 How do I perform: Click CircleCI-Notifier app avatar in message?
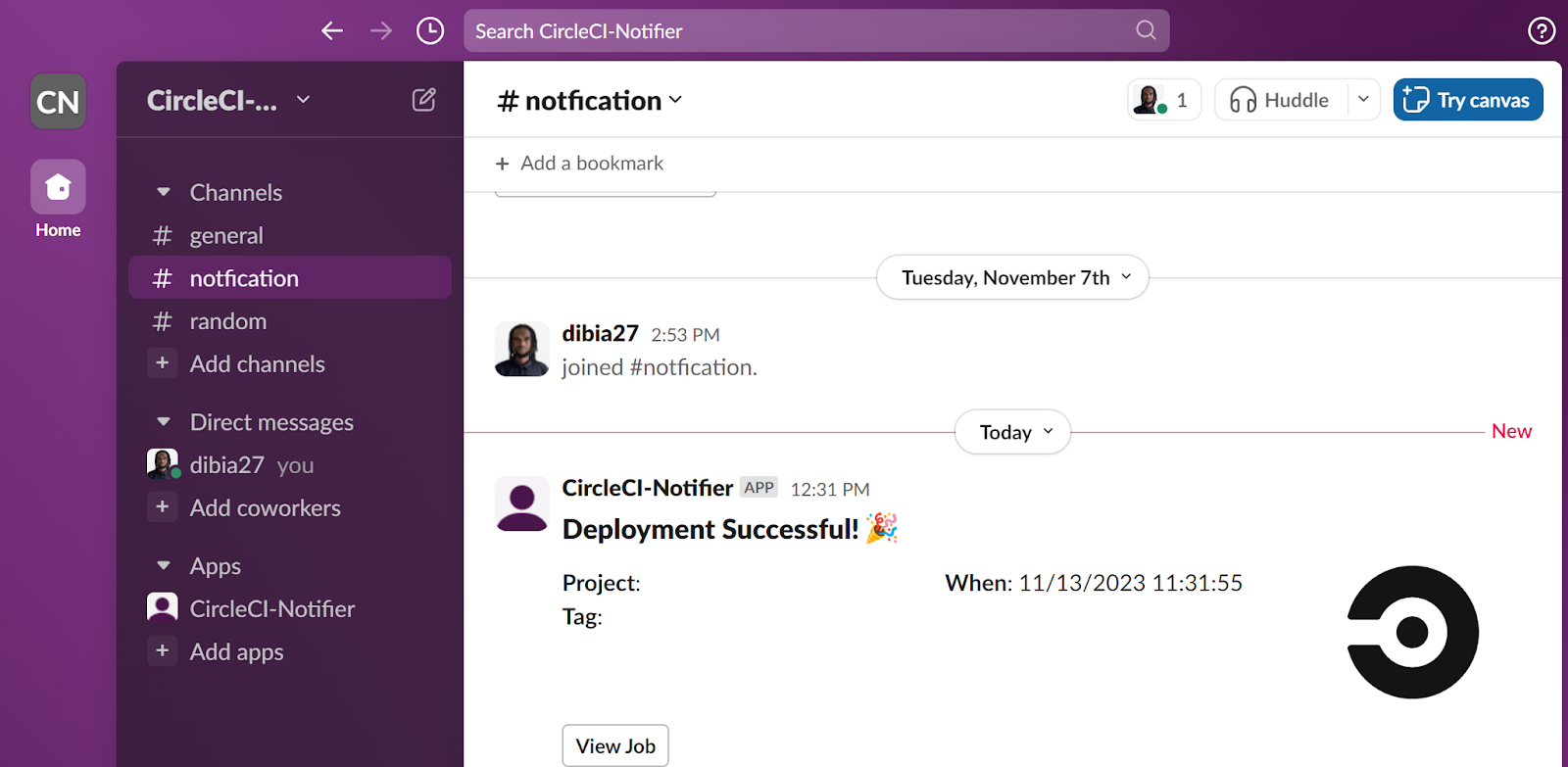(522, 503)
